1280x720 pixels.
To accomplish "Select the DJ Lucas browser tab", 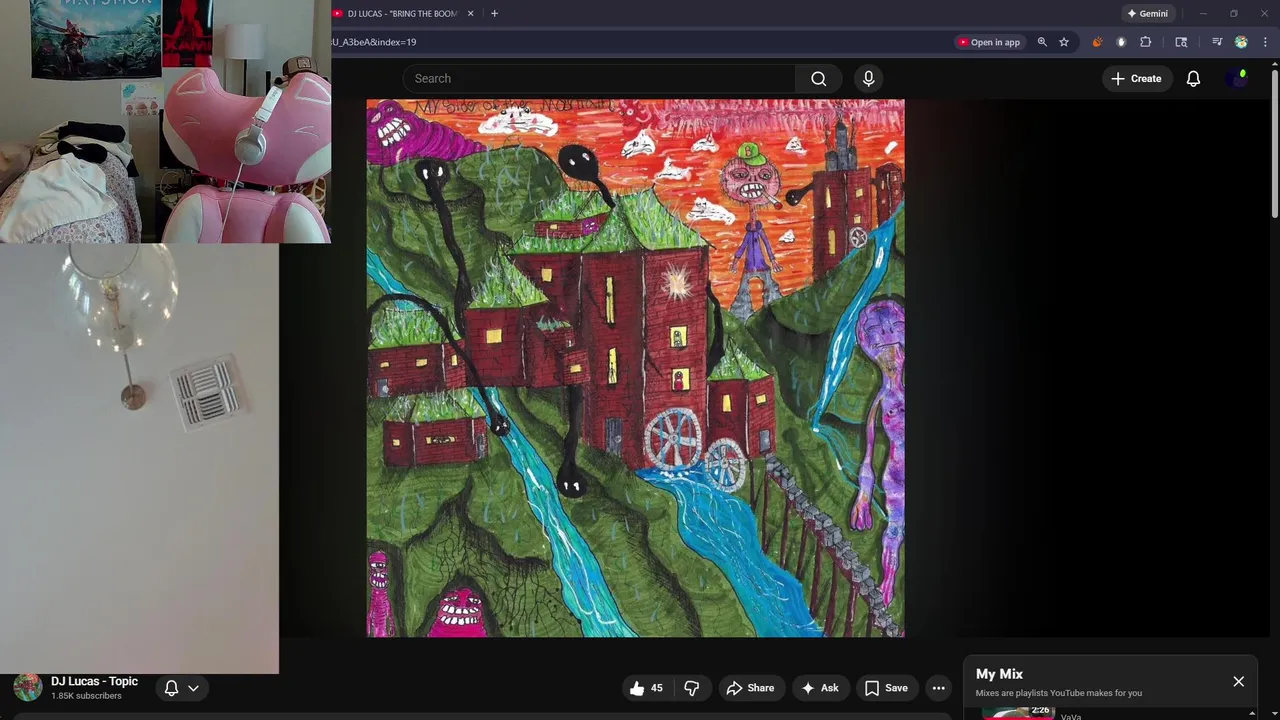I will pyautogui.click(x=401, y=14).
